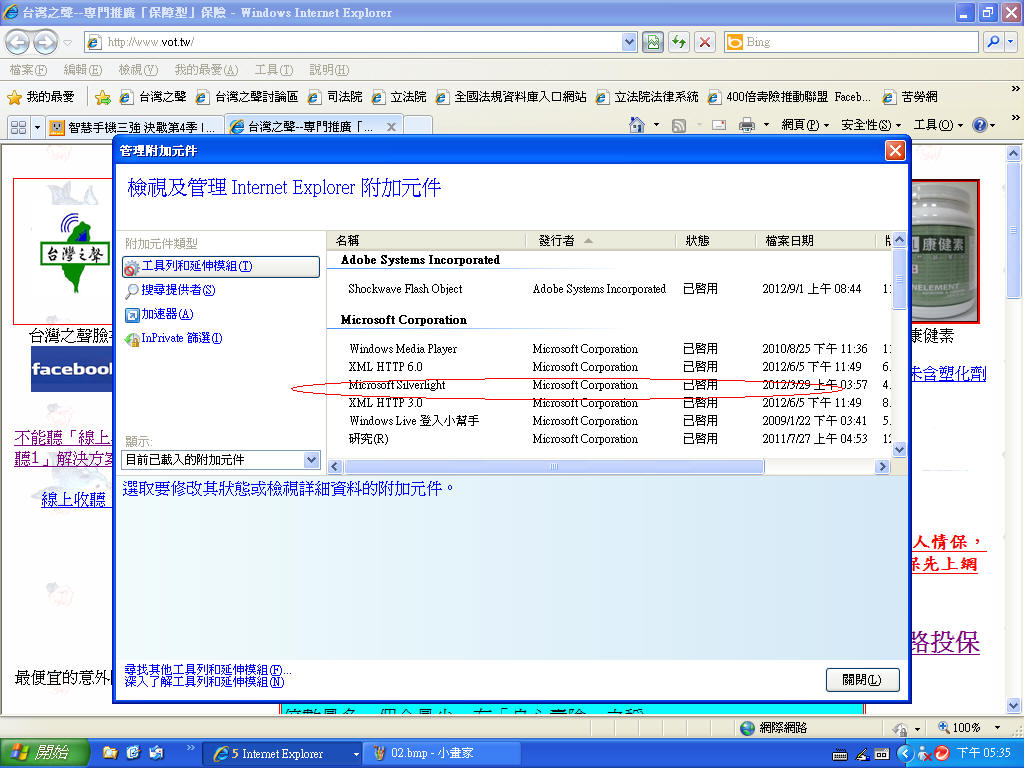Select the Microsoft Silverlight add-on row
This screenshot has width=1024, height=768.
click(609, 385)
